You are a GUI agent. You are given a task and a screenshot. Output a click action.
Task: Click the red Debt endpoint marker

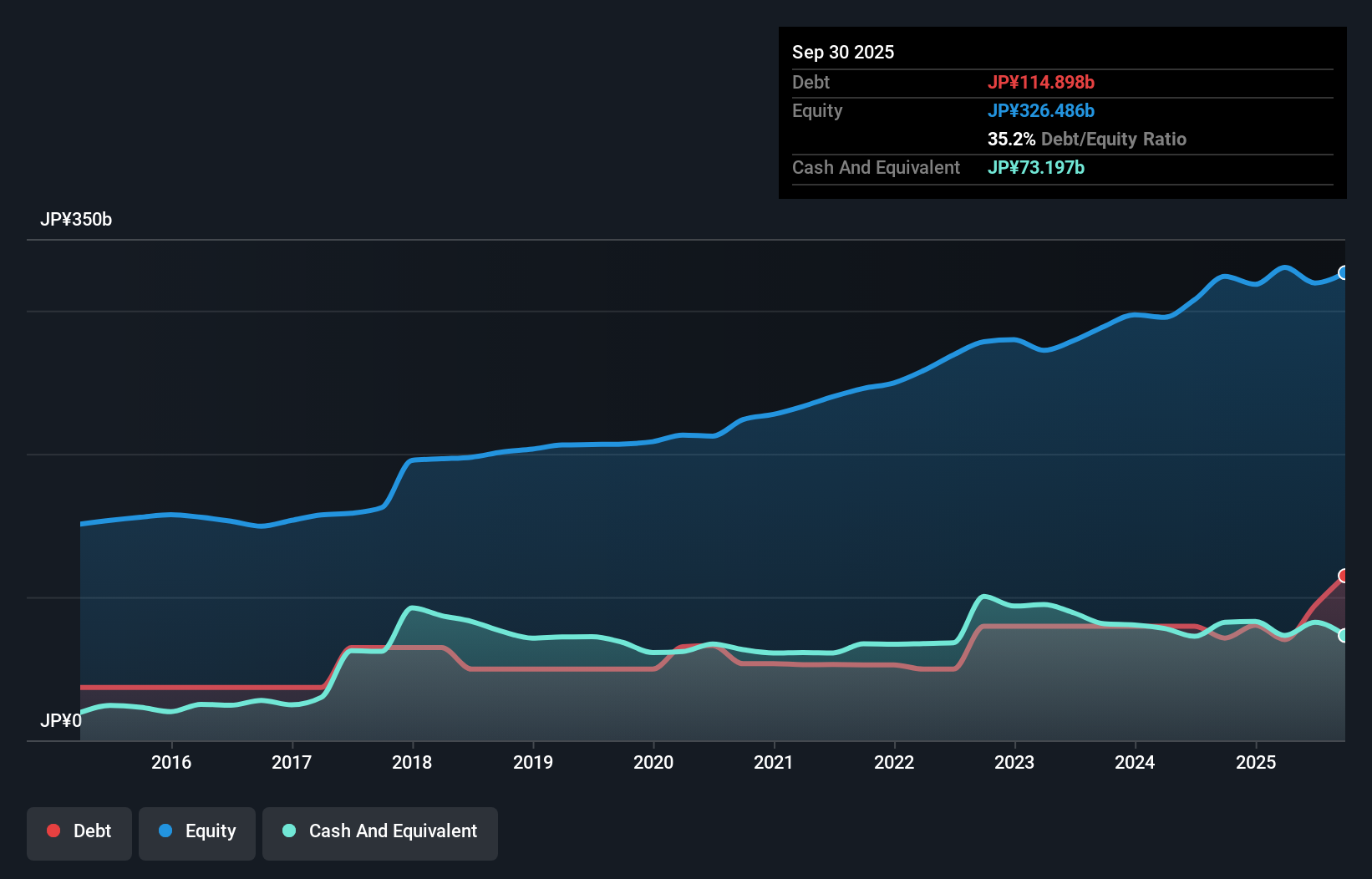(x=1344, y=576)
